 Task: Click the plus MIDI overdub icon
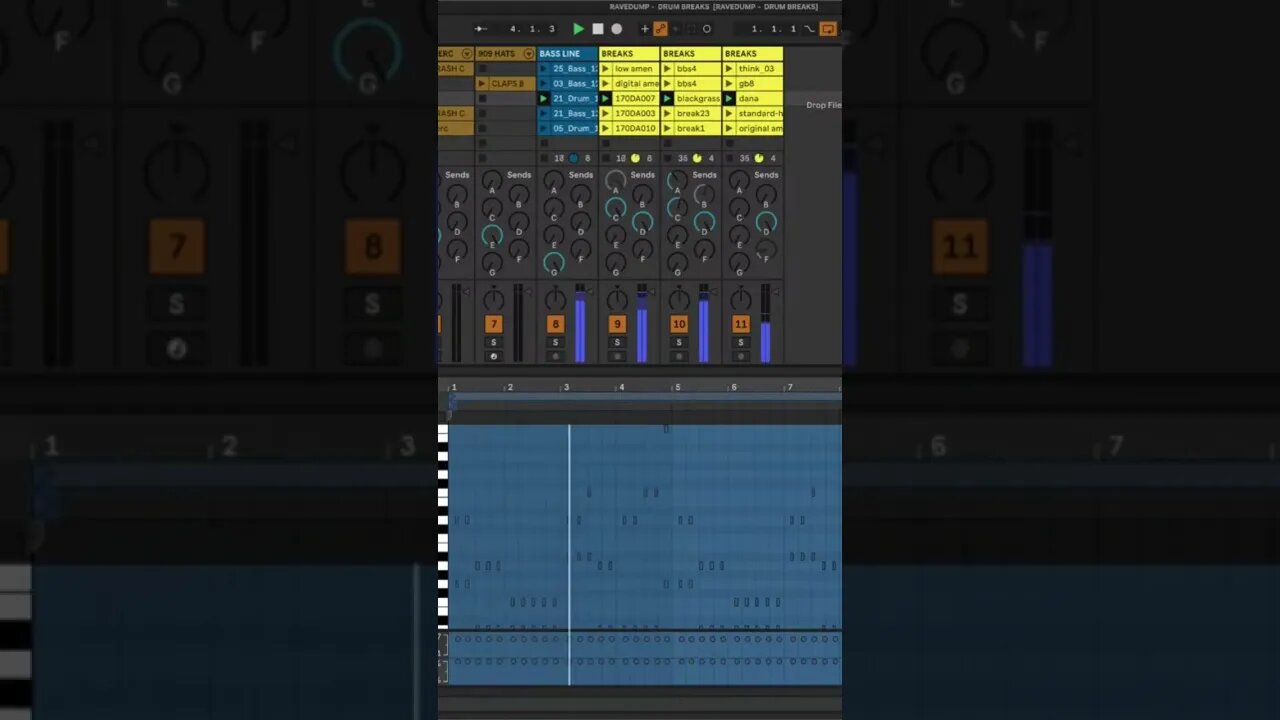tap(644, 29)
